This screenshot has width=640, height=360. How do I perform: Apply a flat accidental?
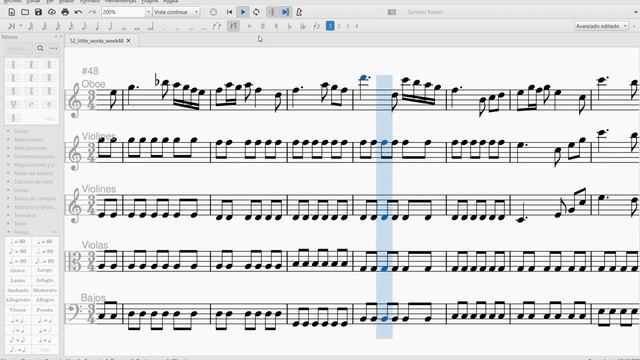point(290,26)
